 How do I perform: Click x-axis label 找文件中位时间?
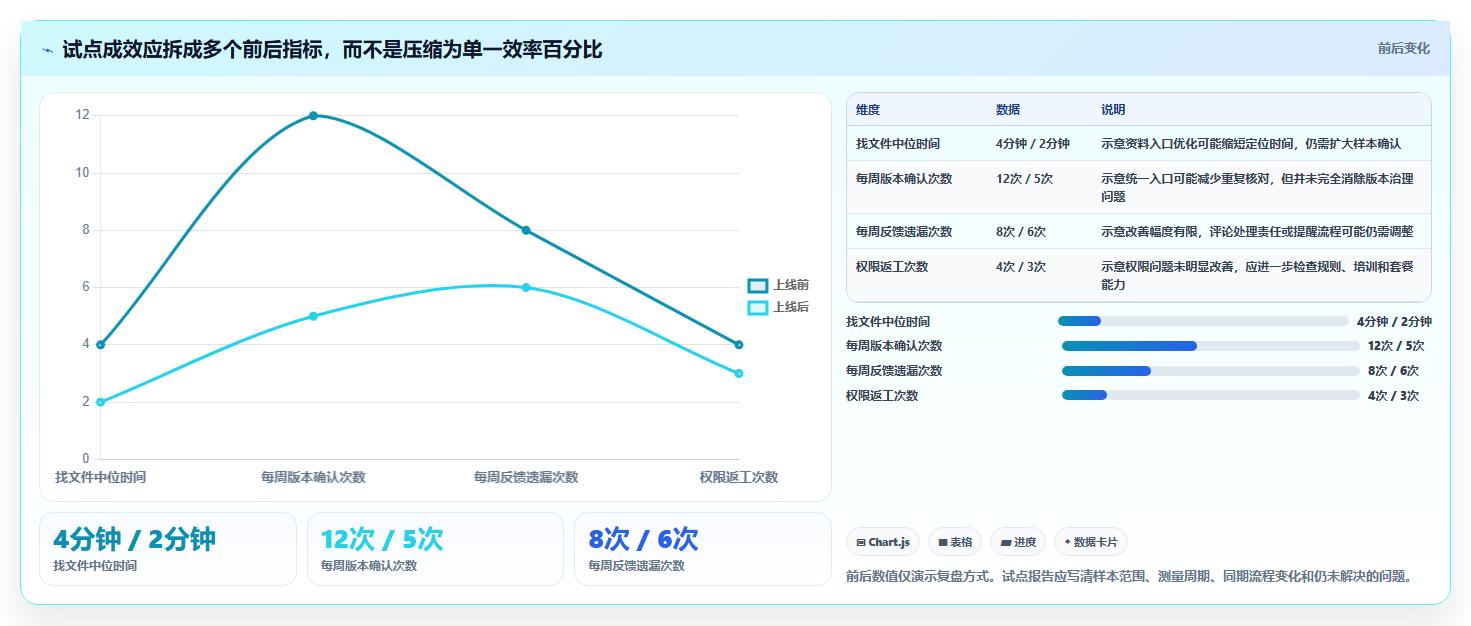100,477
